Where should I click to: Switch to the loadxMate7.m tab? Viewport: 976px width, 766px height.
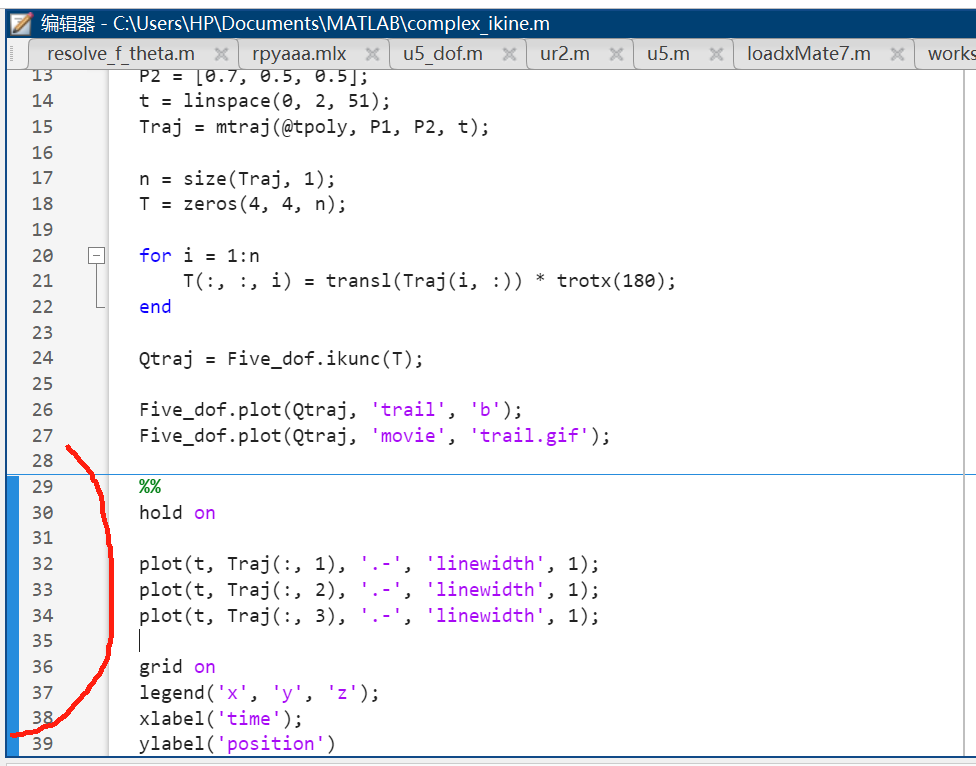point(809,54)
